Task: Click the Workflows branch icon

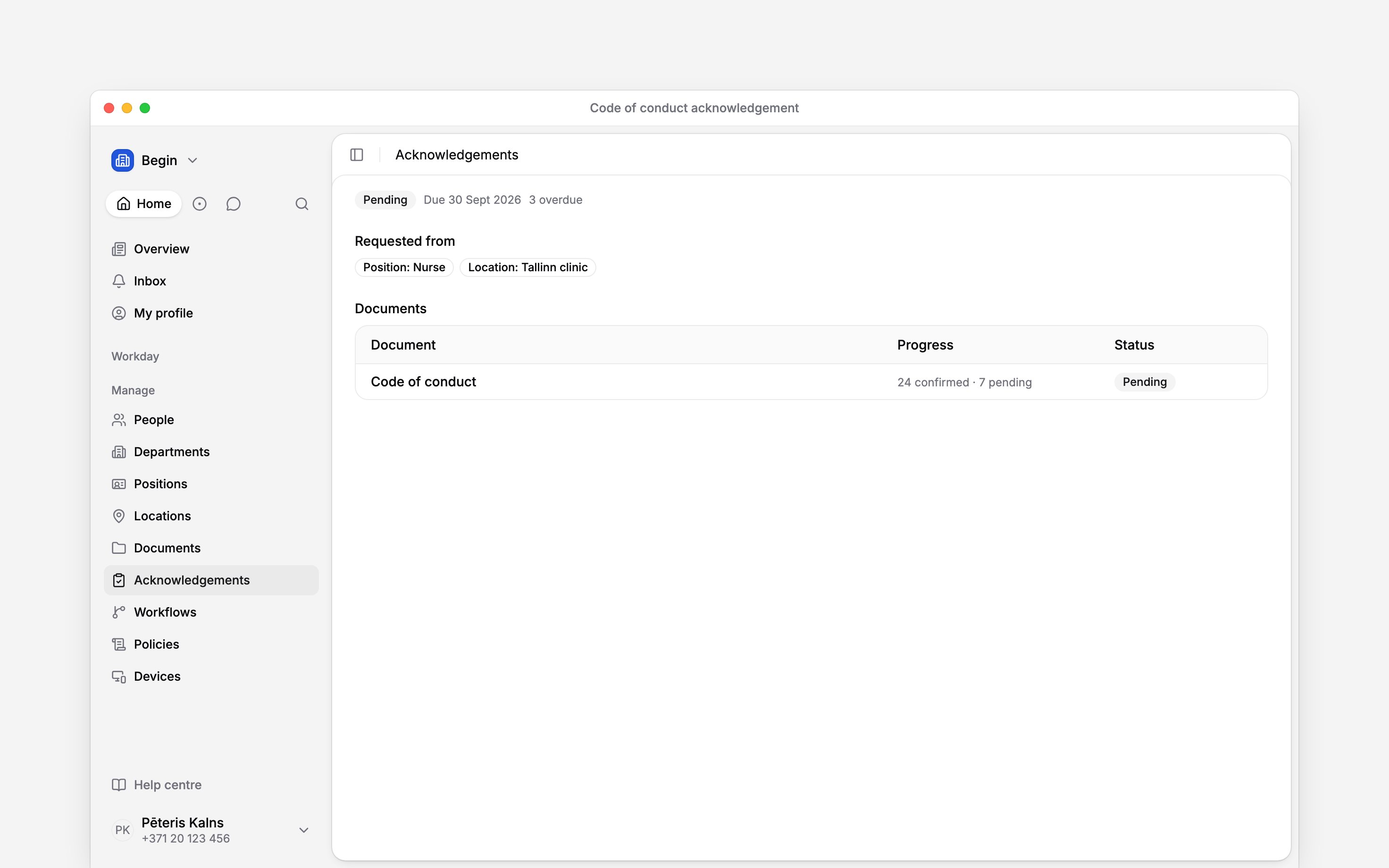Action: [119, 612]
